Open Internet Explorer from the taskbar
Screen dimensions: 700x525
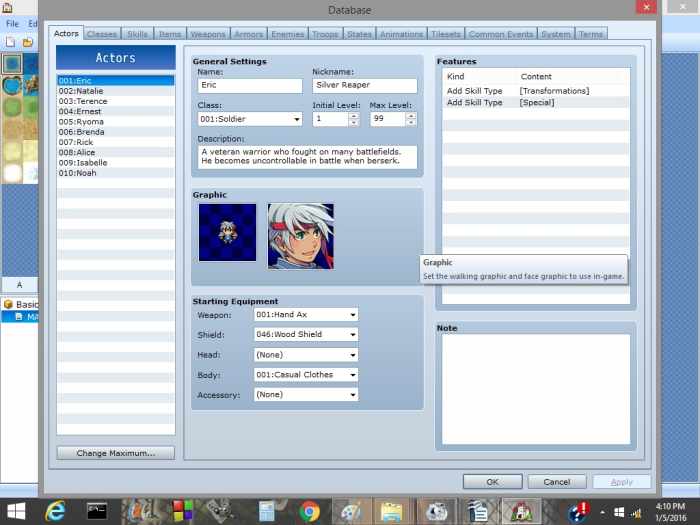point(56,511)
